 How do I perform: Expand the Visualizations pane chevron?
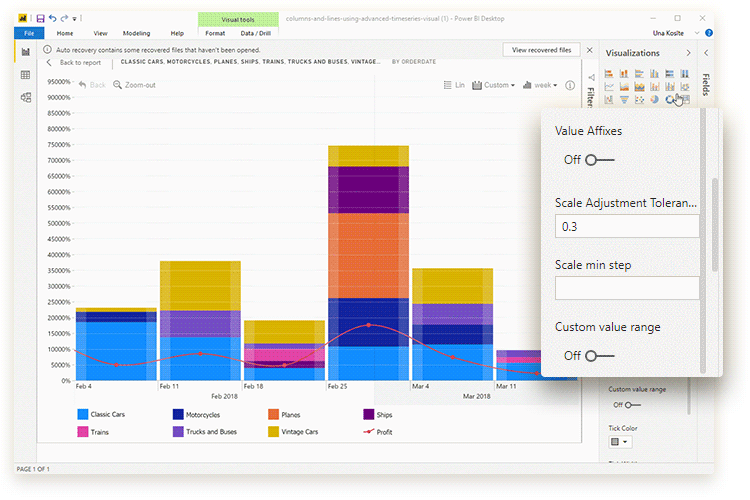pyautogui.click(x=688, y=53)
